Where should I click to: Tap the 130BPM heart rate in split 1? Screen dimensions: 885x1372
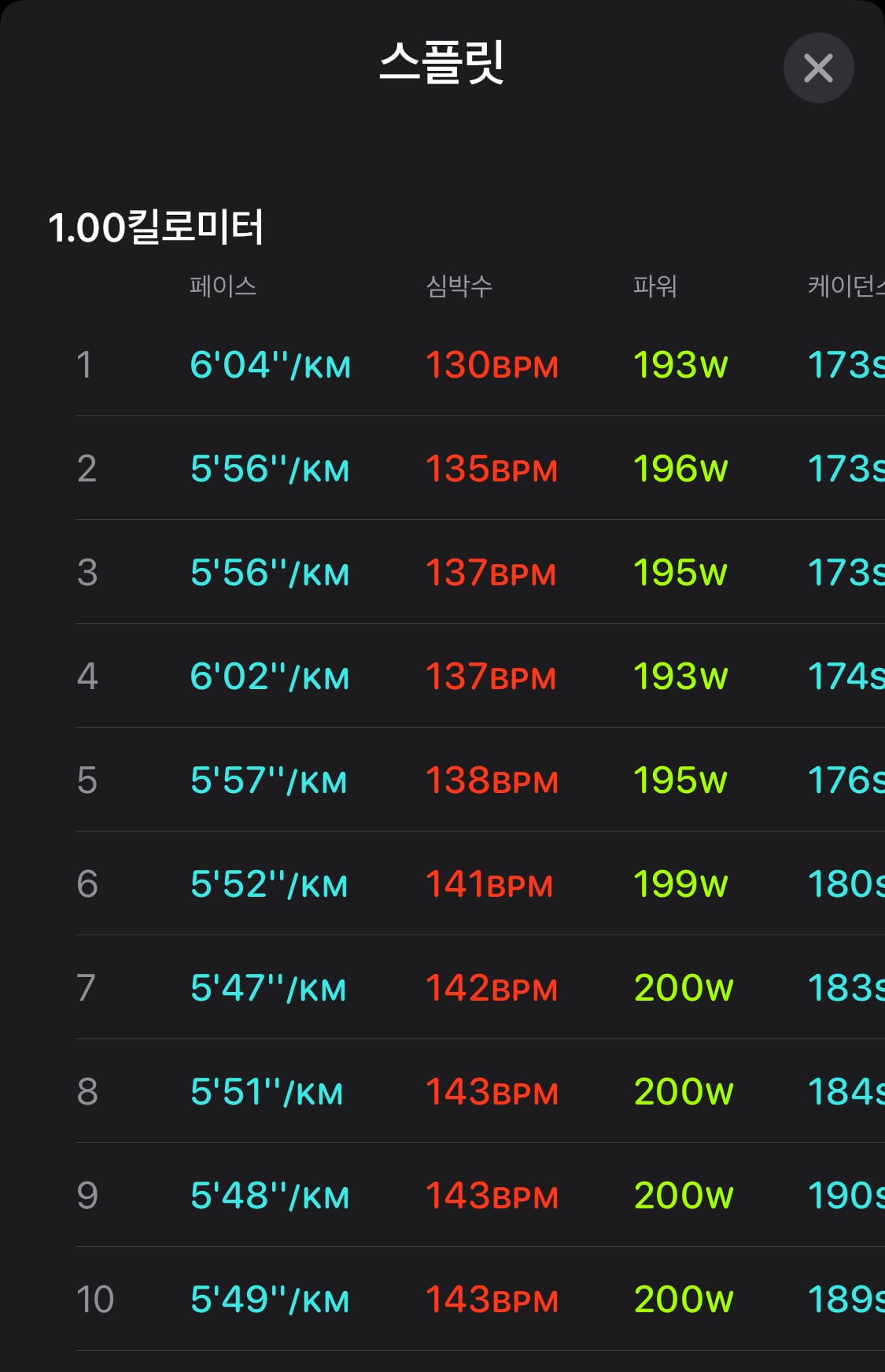coord(492,365)
